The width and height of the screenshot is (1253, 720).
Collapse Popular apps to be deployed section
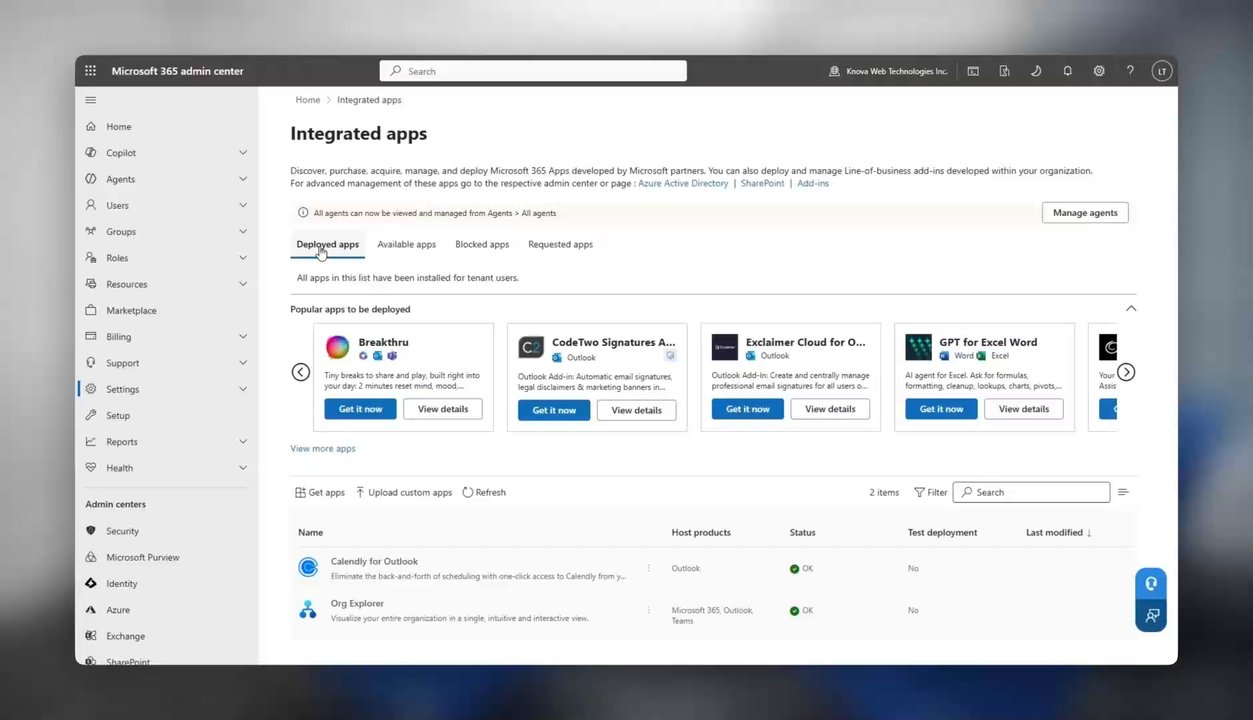pyautogui.click(x=1131, y=308)
